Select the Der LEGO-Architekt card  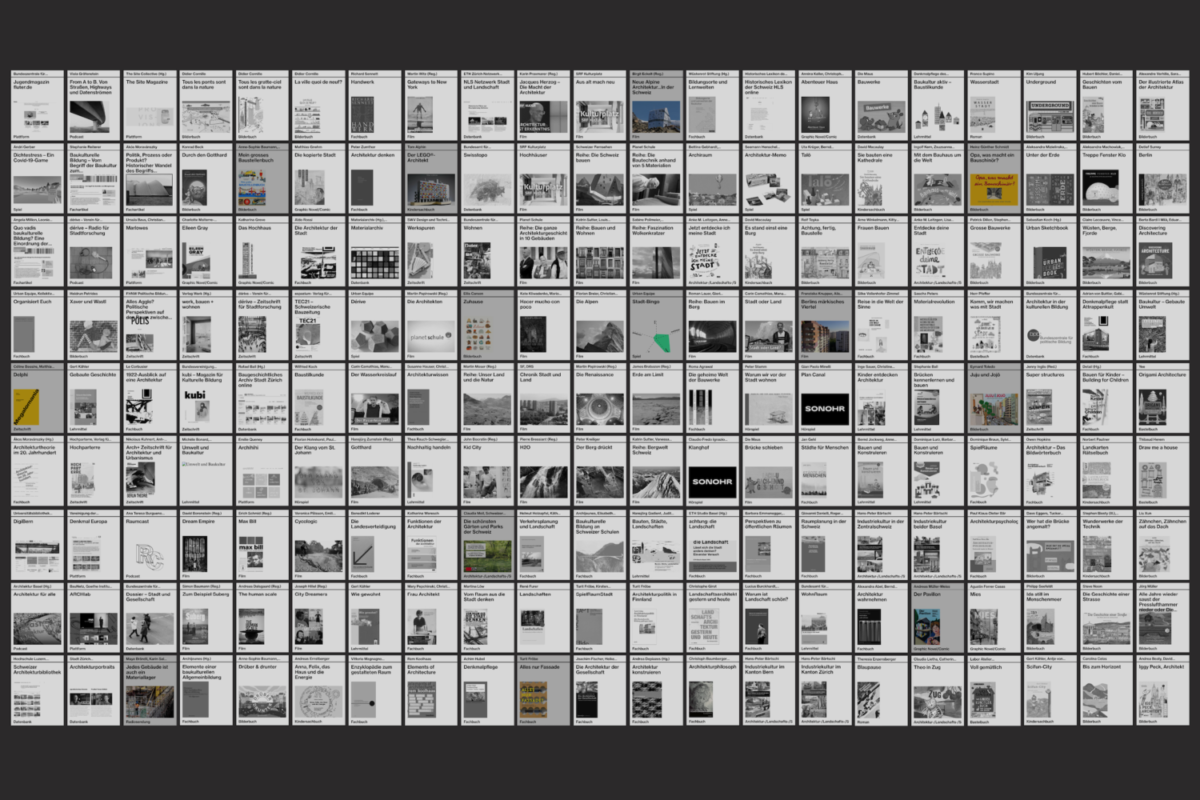(x=432, y=180)
